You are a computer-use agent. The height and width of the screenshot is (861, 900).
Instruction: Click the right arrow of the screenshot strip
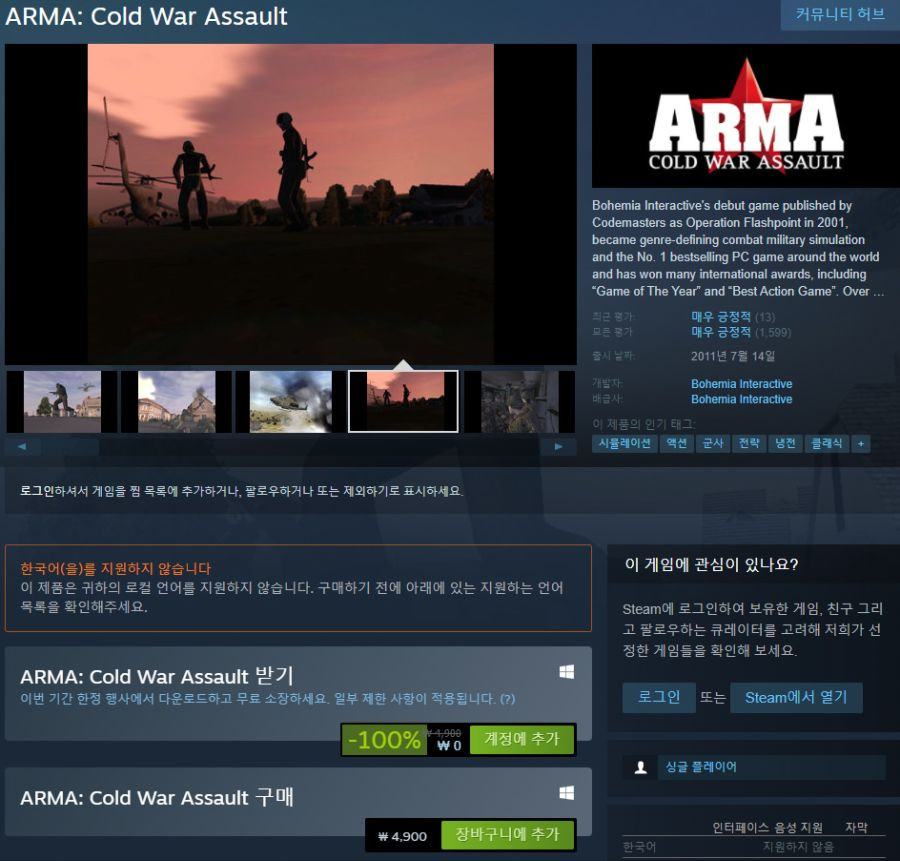(x=558, y=446)
